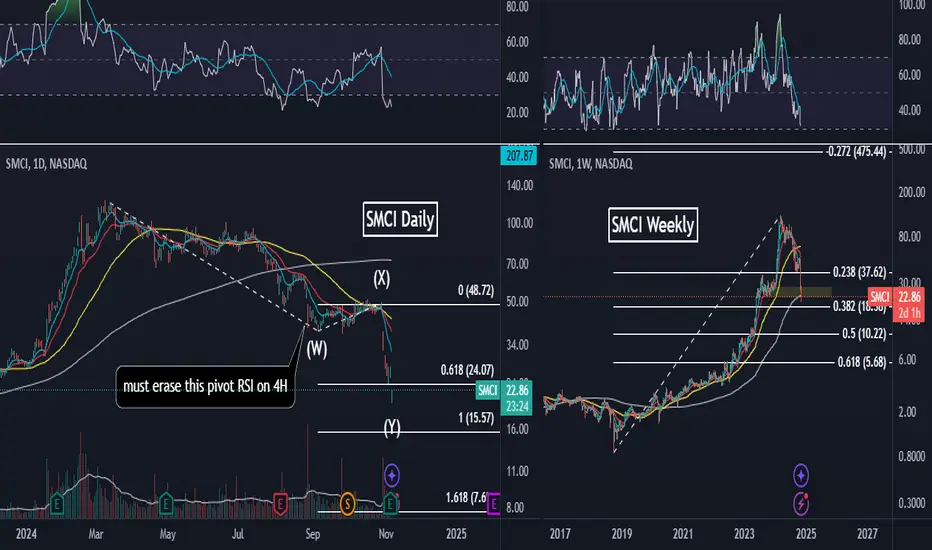Click the purple E marker at daily chart edge
The height and width of the screenshot is (550, 932).
(493, 505)
